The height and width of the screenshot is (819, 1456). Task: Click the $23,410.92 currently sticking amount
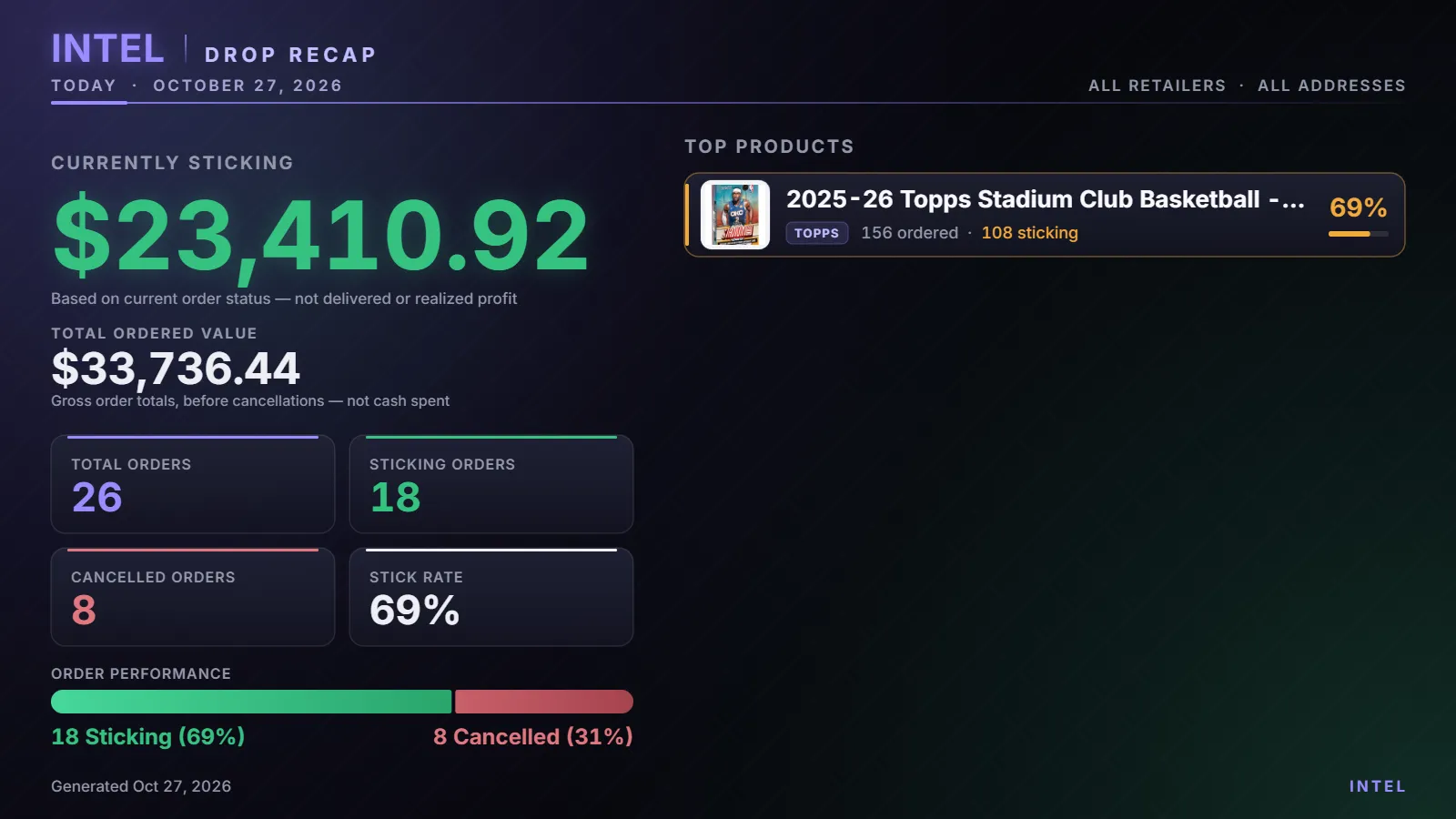tap(321, 236)
